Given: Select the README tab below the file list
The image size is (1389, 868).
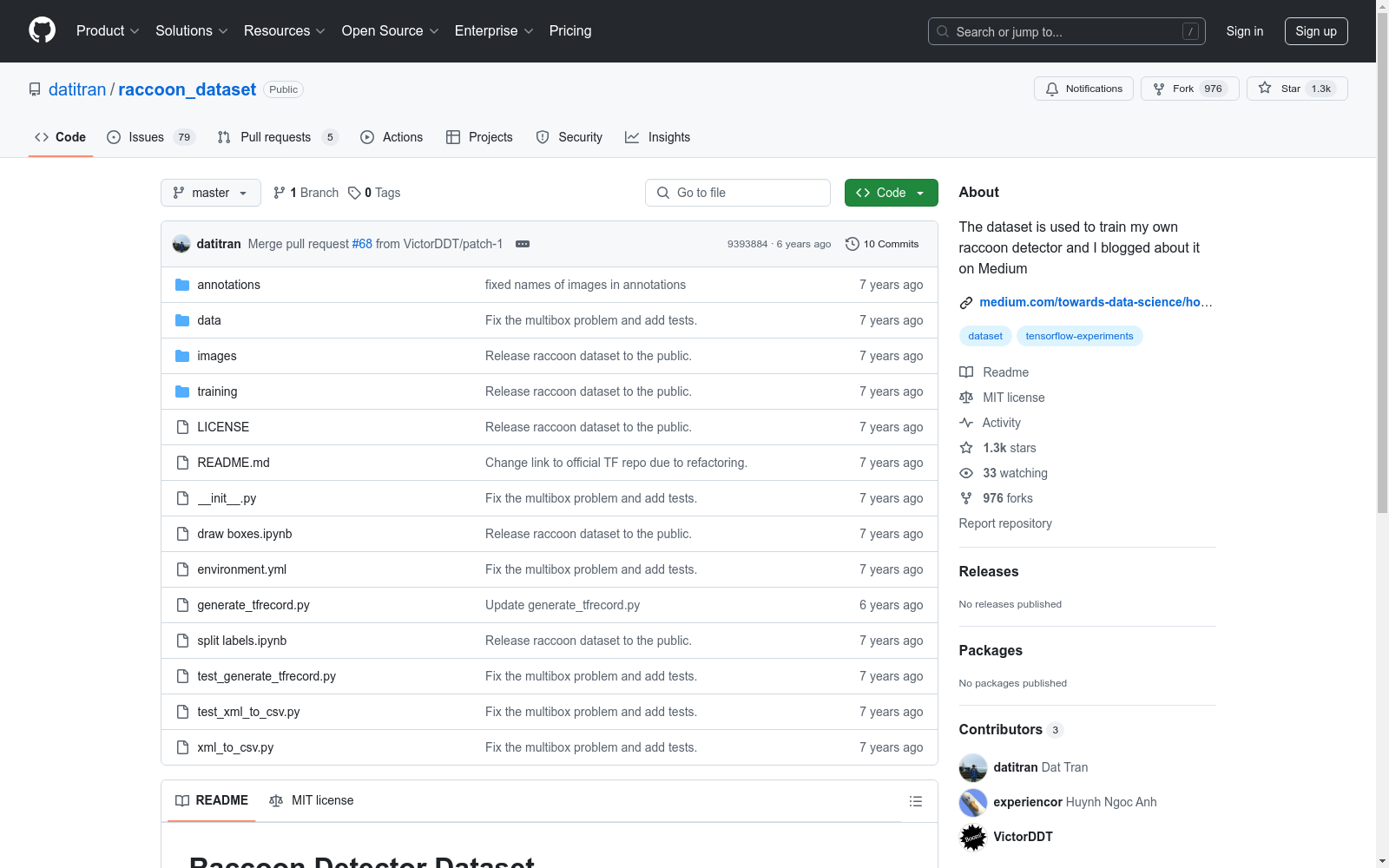Looking at the screenshot, I should 212,800.
